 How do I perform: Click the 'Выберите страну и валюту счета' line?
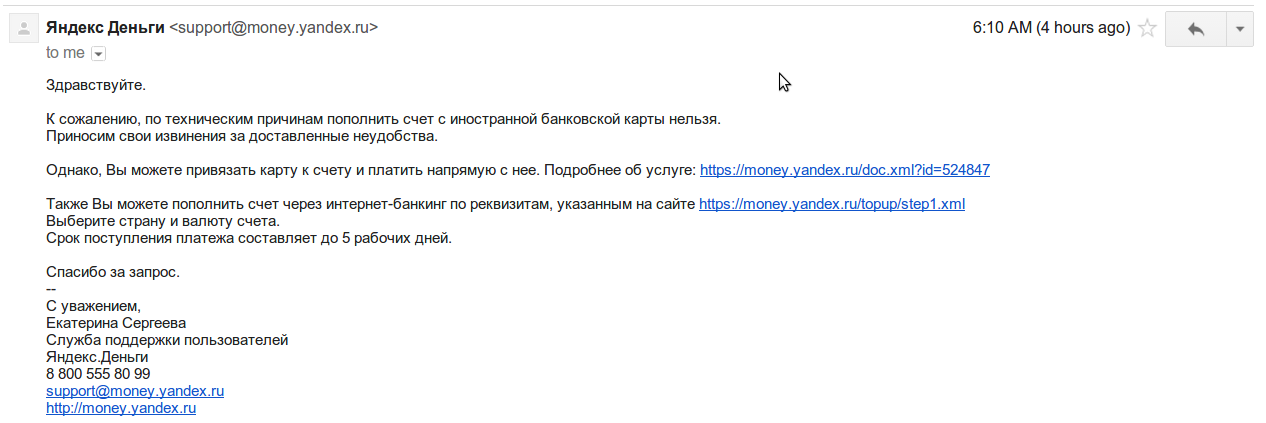163,221
